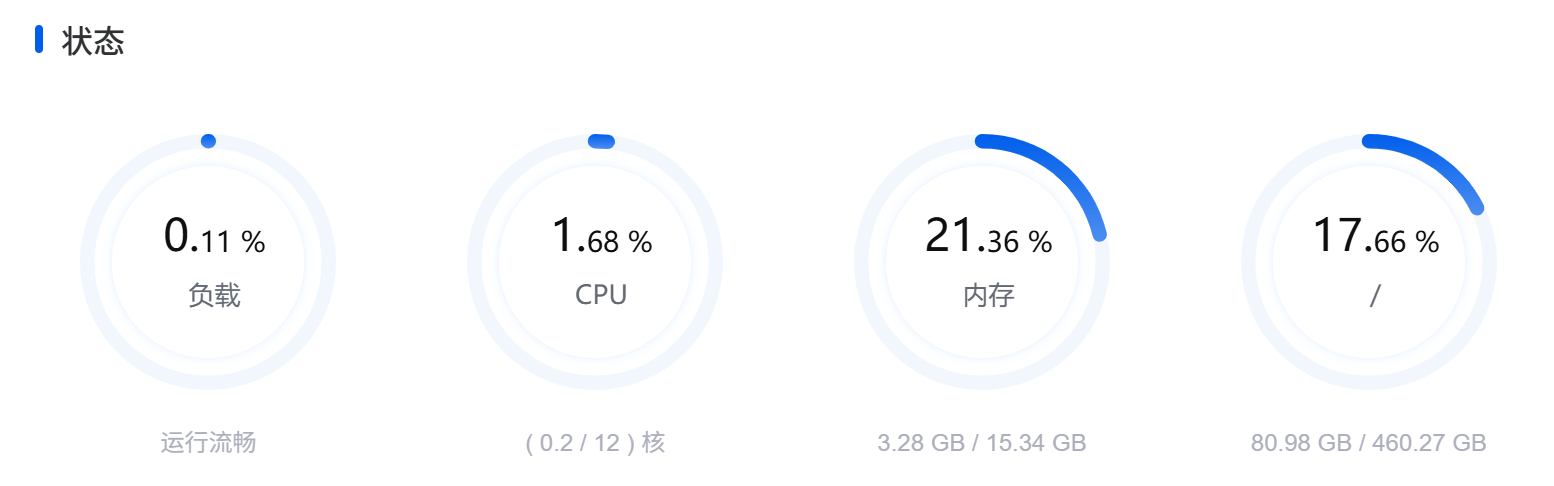Click the blue marker on CPU gauge
The width and height of the screenshot is (1554, 486).
(x=601, y=141)
